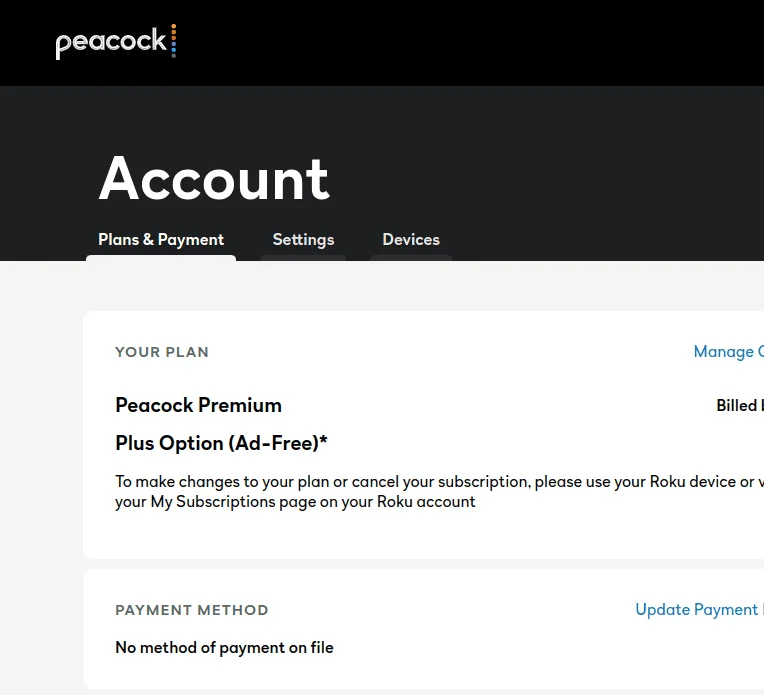Viewport: 764px width, 695px height.
Task: Click the white underline below Plans & Payment
Action: click(x=161, y=258)
